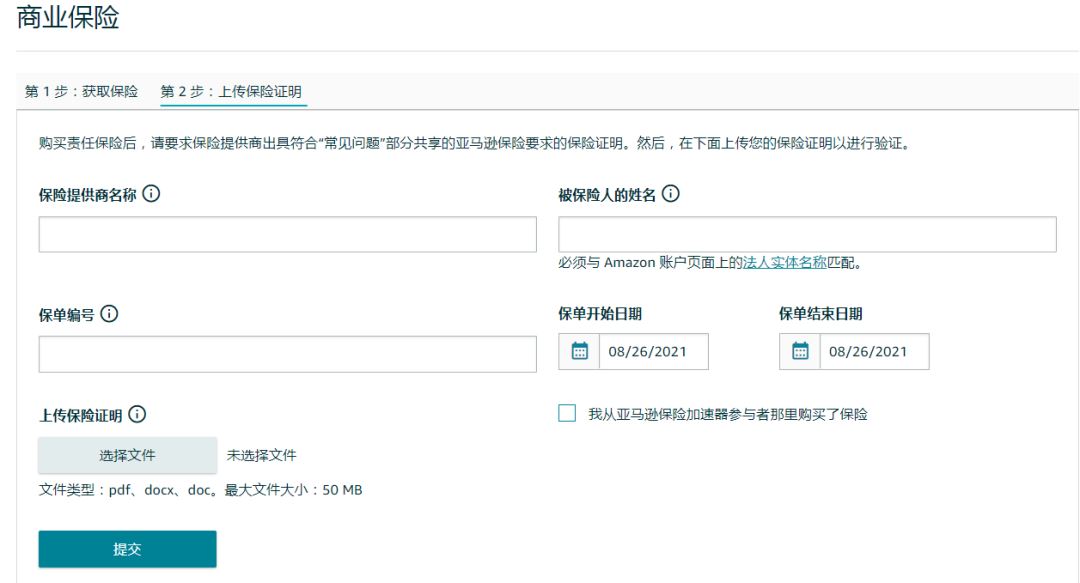This screenshot has width=1080, height=583.
Task: Click info icon beside 被保险人的姓名
Action: pyautogui.click(x=670, y=194)
